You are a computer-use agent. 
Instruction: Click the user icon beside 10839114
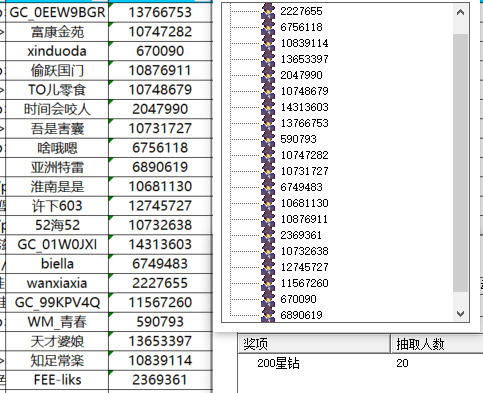[268, 43]
